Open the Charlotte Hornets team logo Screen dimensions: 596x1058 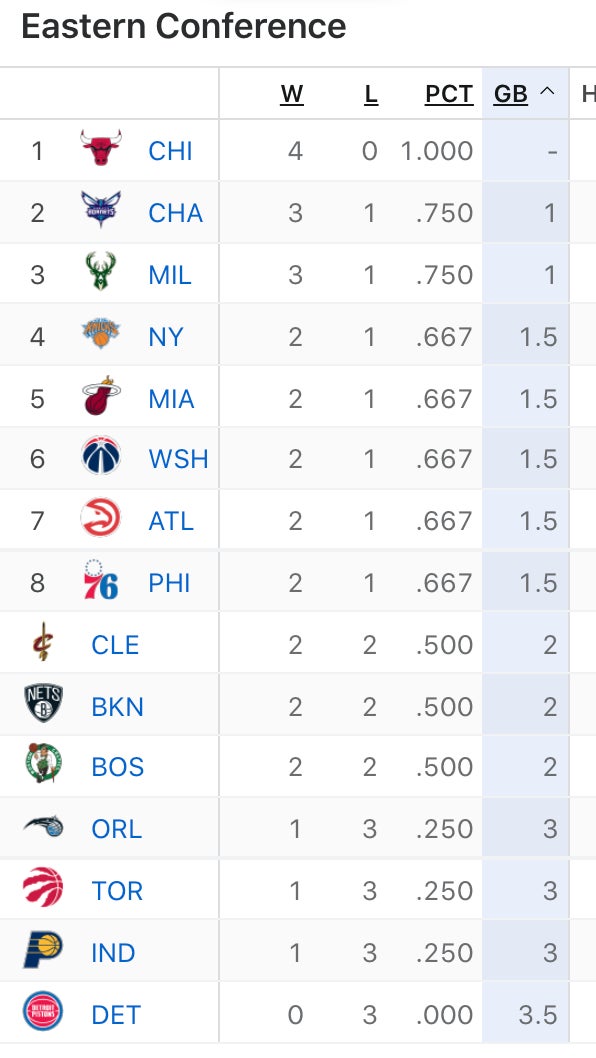(101, 210)
